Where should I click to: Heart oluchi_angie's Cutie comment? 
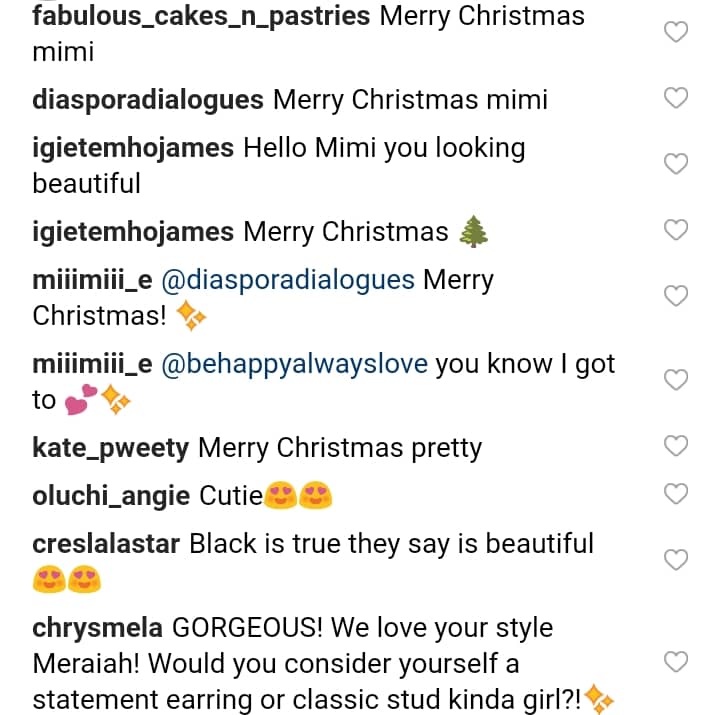(676, 494)
